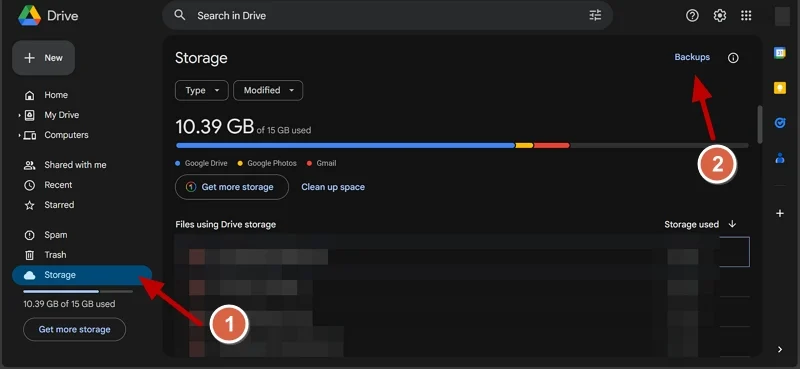Screen dimensions: 800x369
Task: Open Contacts in side panel
Action: (x=780, y=158)
